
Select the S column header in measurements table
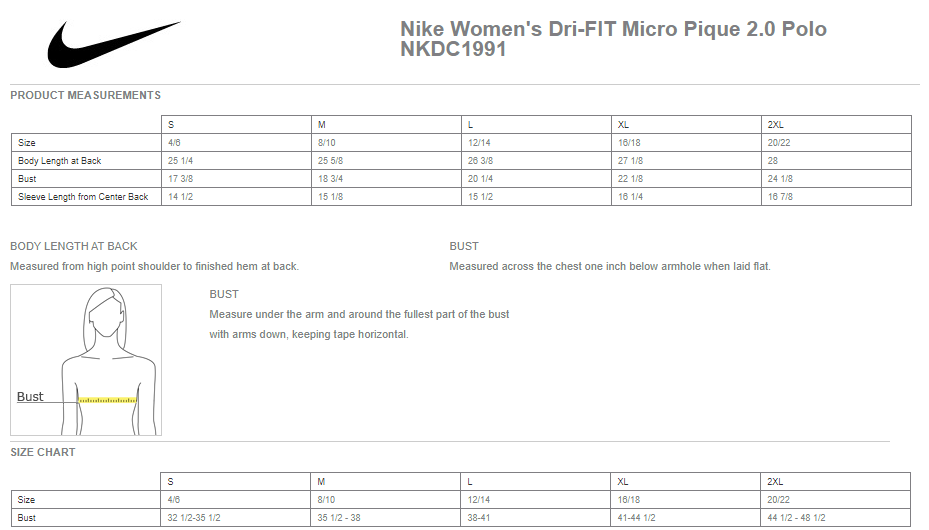[x=236, y=124]
